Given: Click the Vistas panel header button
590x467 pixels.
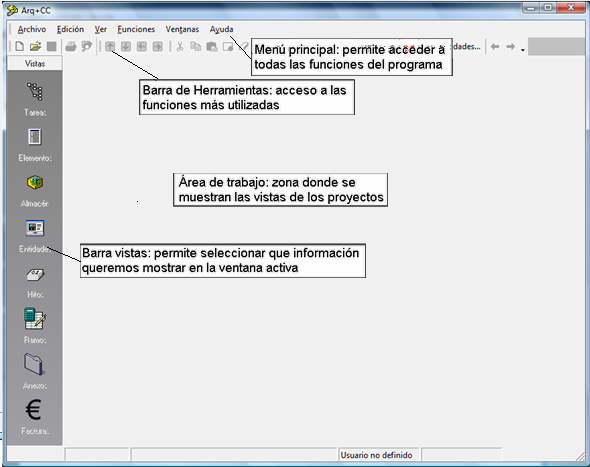Looking at the screenshot, I should click(x=35, y=64).
